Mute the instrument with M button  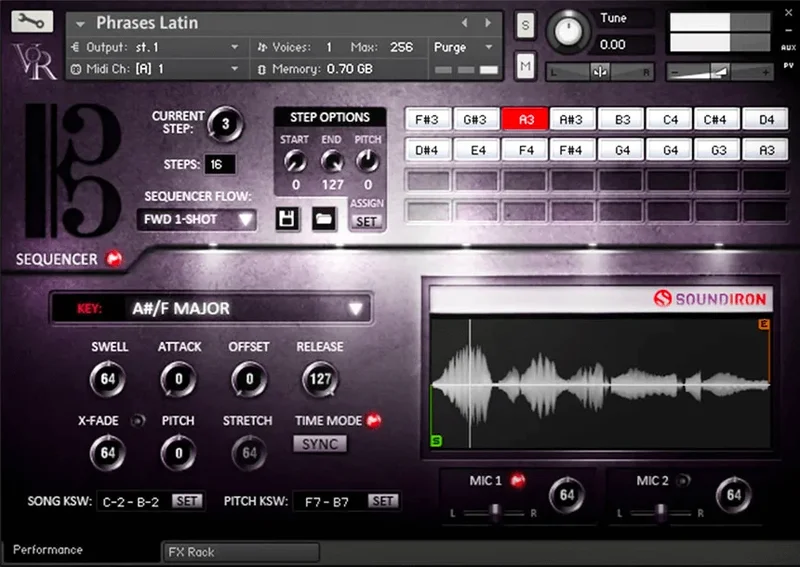tap(525, 66)
